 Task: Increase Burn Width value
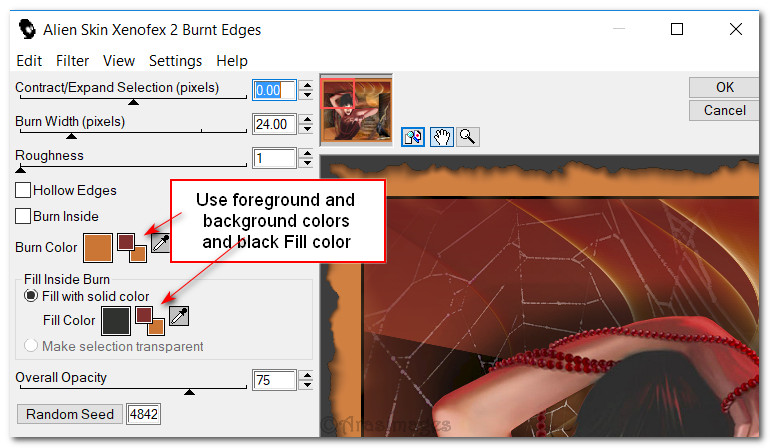tap(307, 119)
